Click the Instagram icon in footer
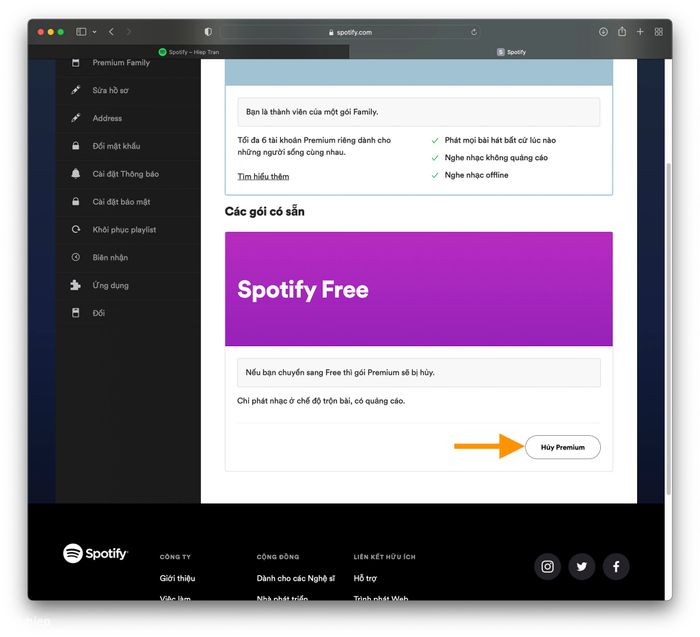Screen dimensions: 700x637 tap(548, 567)
